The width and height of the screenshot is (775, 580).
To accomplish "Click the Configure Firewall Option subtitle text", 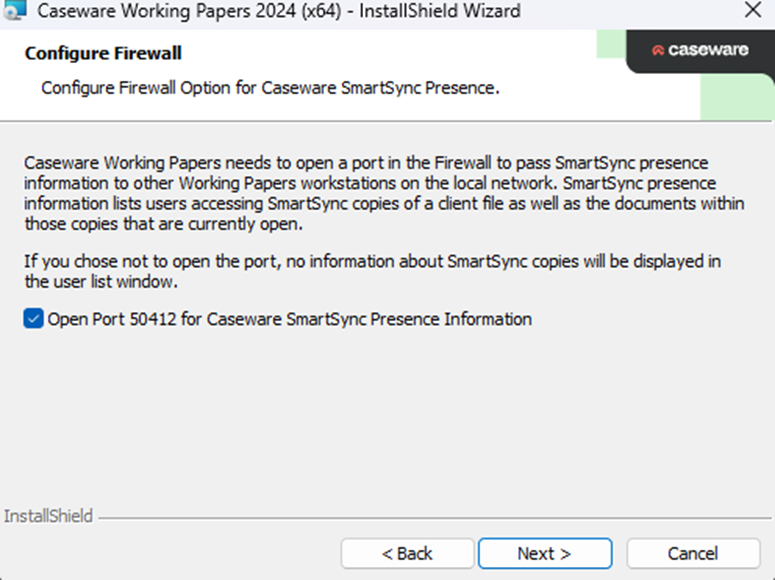I will (x=270, y=88).
